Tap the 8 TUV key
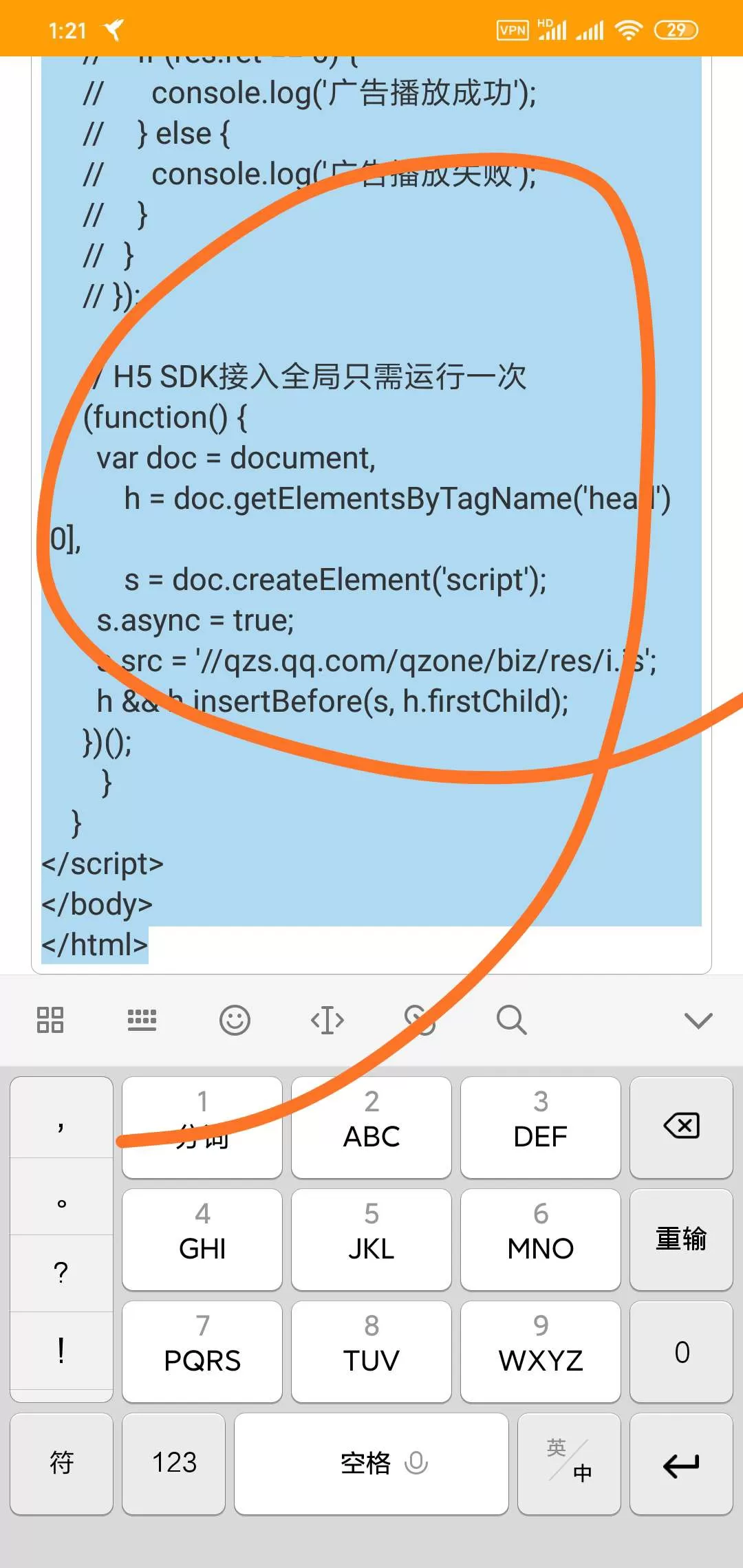Image resolution: width=743 pixels, height=1568 pixels. (x=371, y=1351)
